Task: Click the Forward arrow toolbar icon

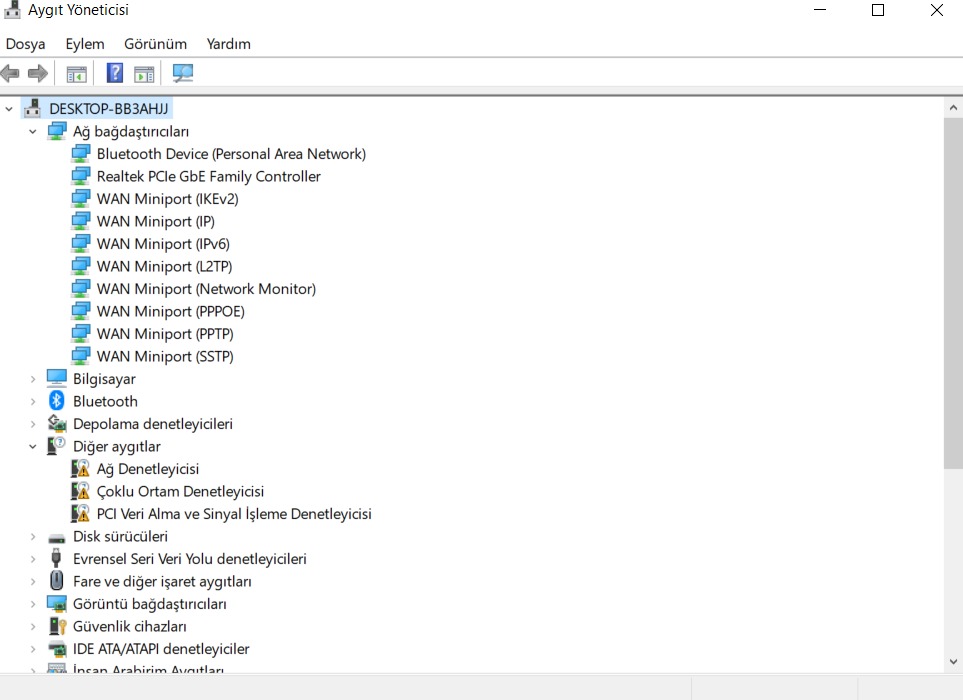Action: [38, 74]
